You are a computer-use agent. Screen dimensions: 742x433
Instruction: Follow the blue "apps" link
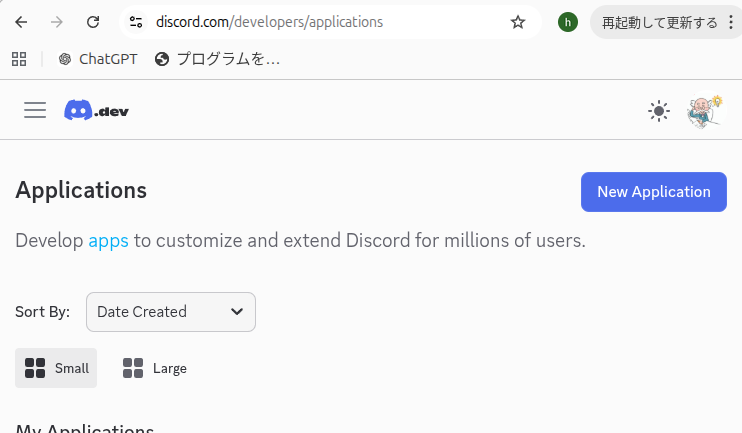pos(108,241)
